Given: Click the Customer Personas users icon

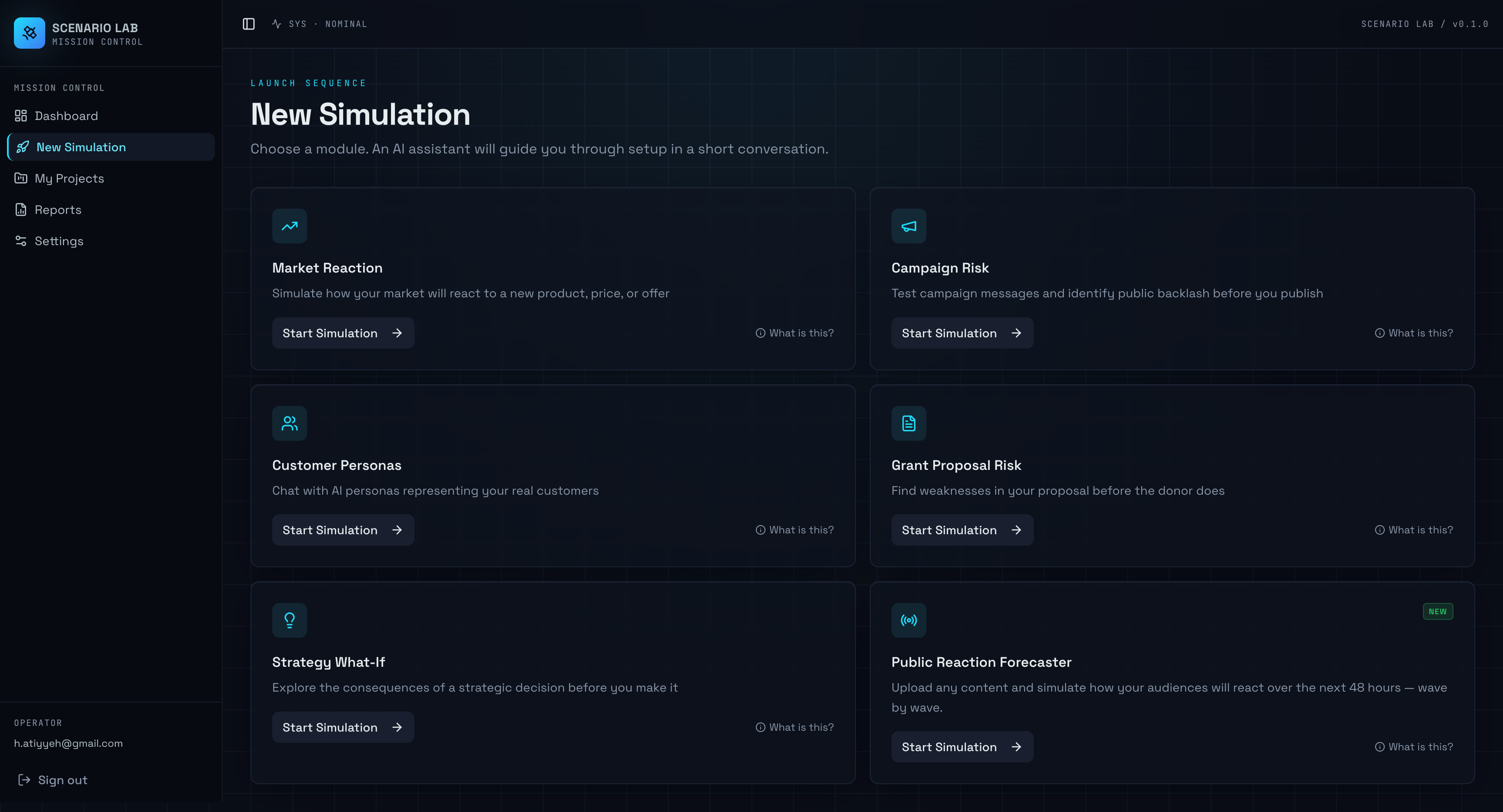Looking at the screenshot, I should click(x=289, y=423).
